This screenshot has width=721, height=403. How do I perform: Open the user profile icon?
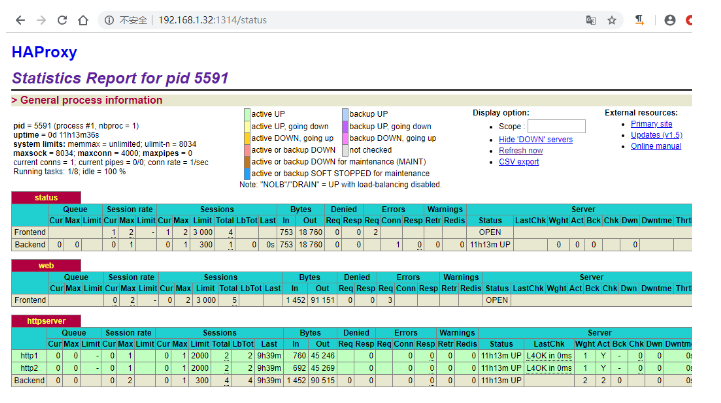tap(670, 20)
